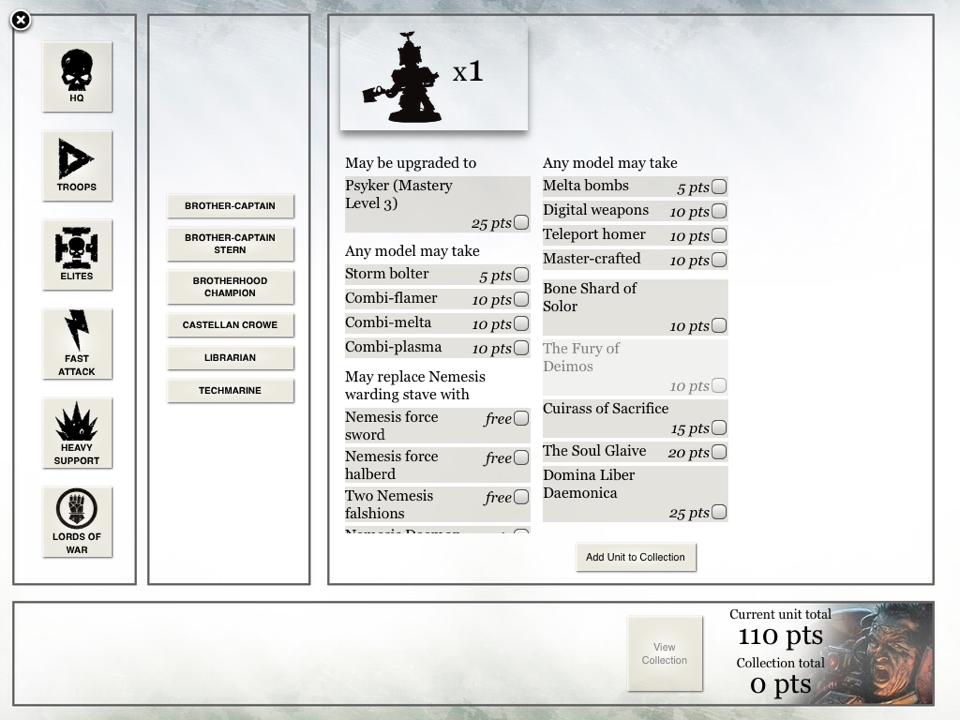This screenshot has width=960, height=720.
Task: Choose the Techmarine unit
Action: (230, 391)
